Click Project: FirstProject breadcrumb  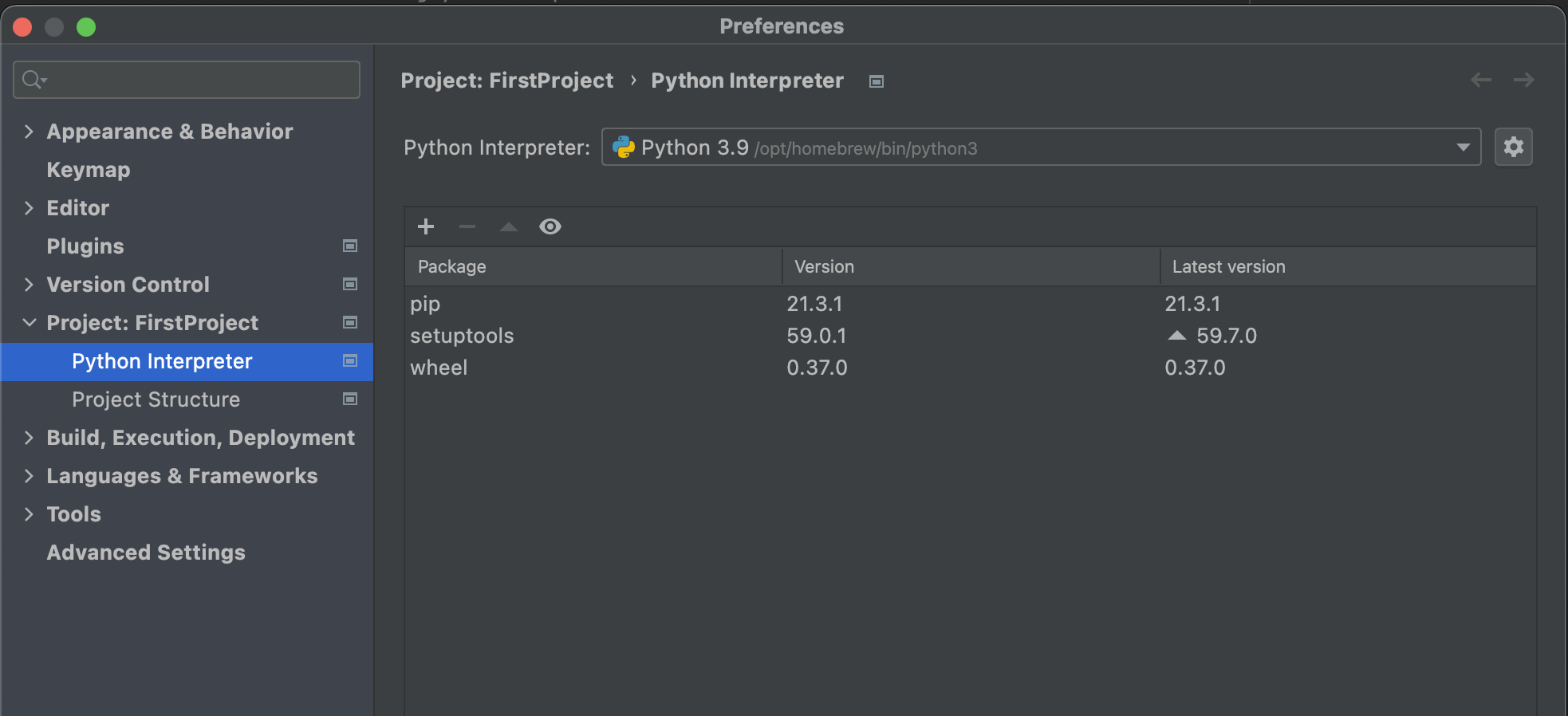[507, 81]
